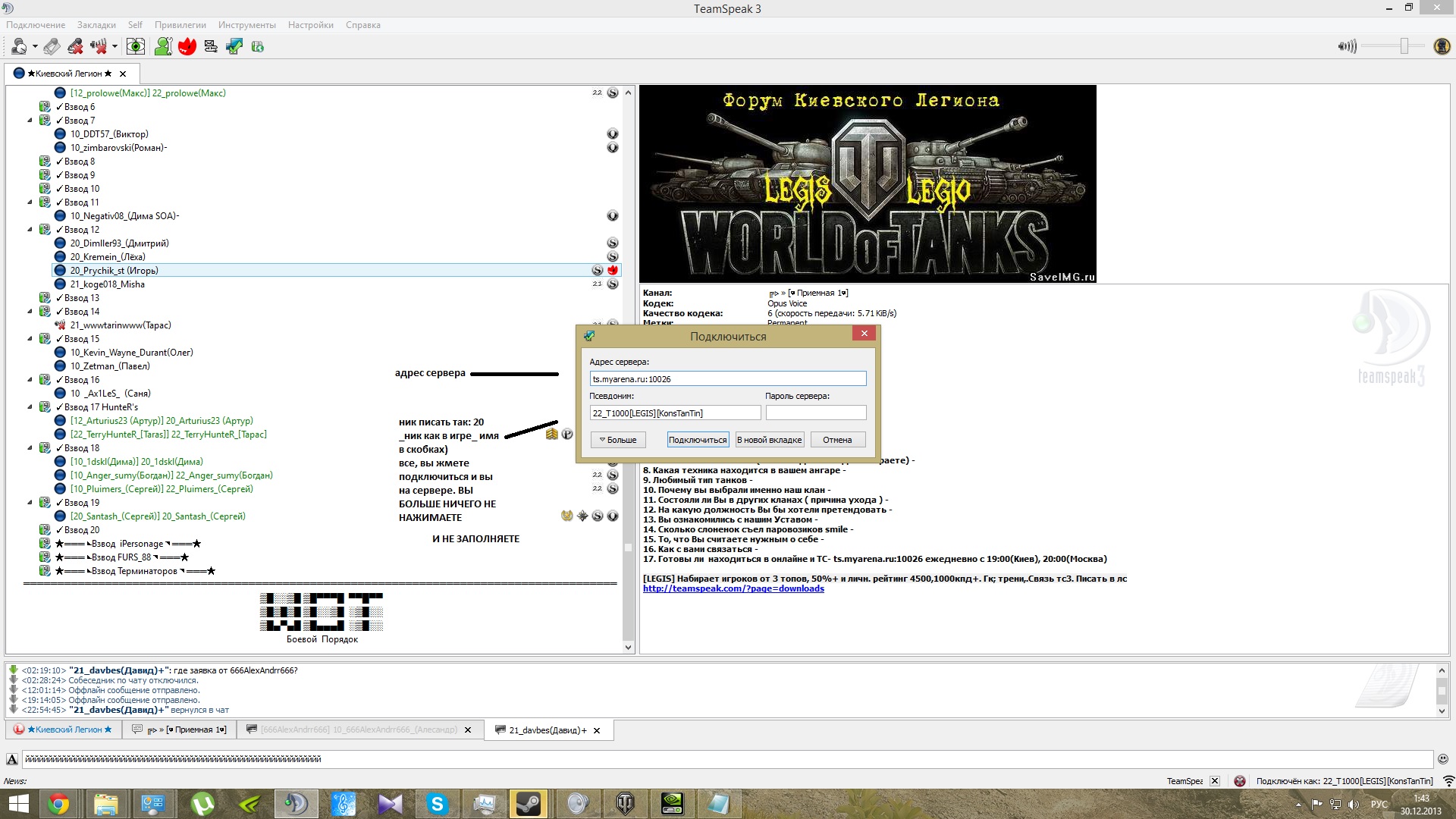Open server list globe icon
This screenshot has height=819, width=1456.
click(x=258, y=47)
